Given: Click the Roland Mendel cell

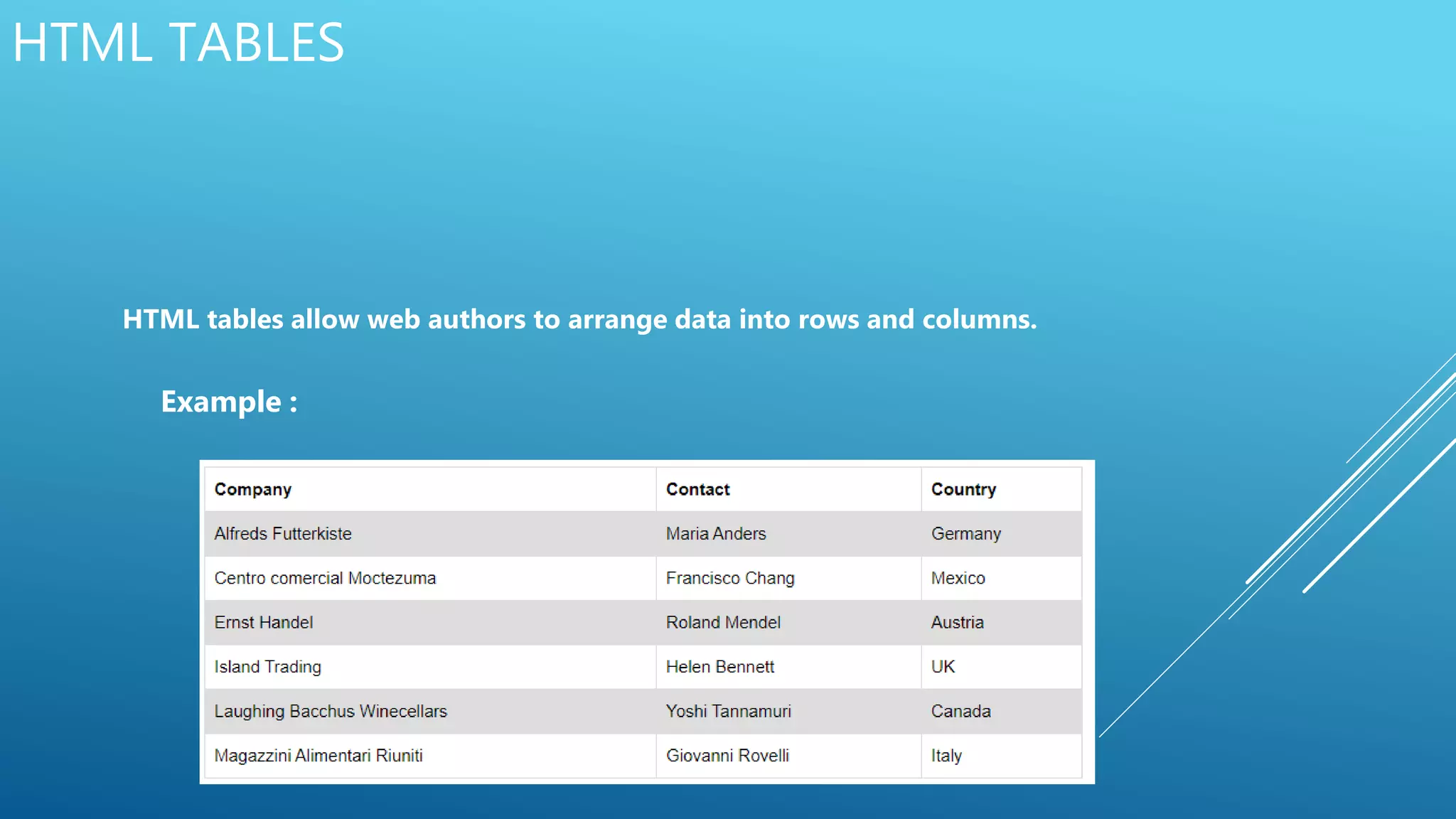Looking at the screenshot, I should click(x=723, y=623).
